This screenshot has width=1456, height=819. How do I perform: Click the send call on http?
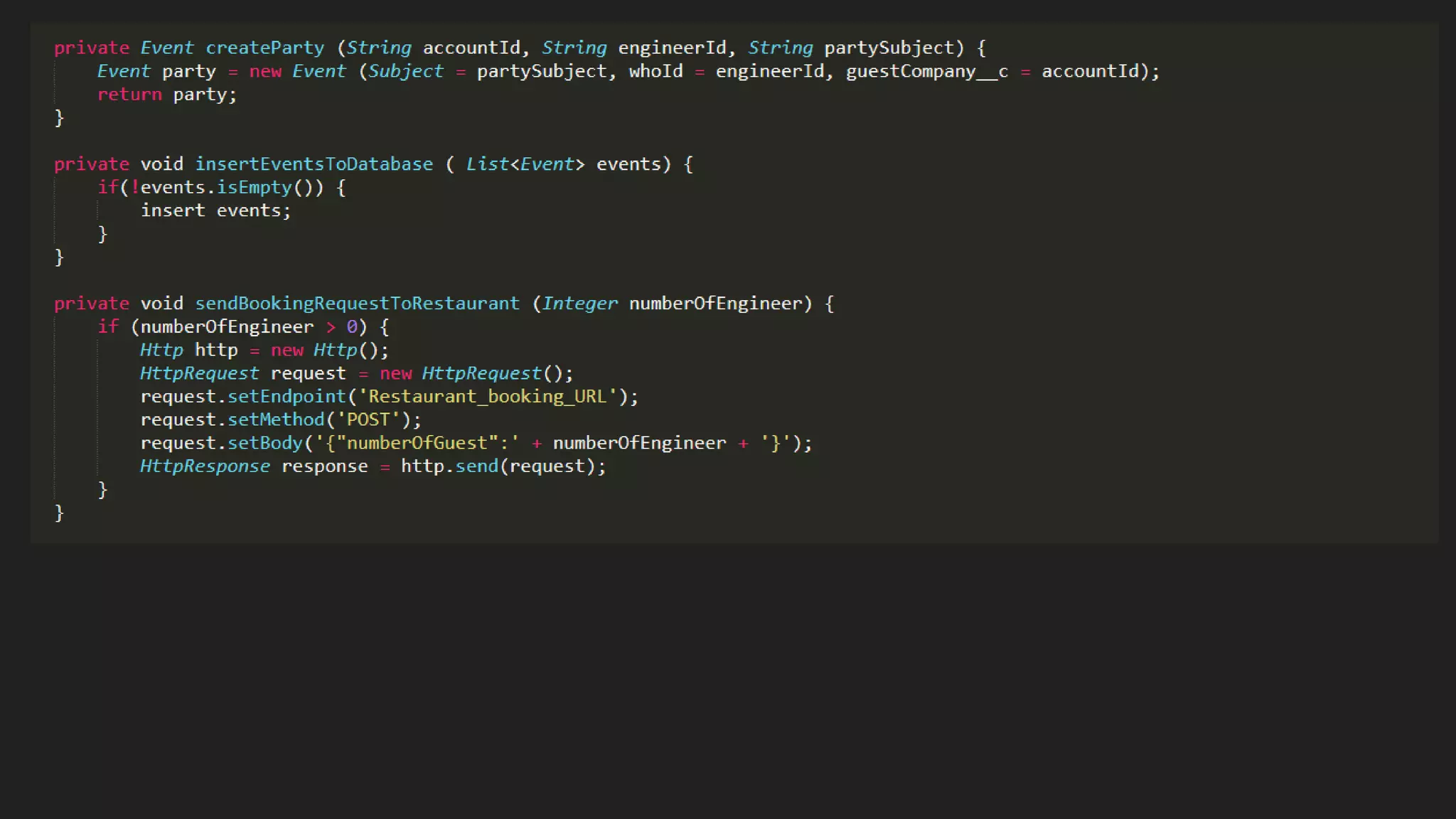476,466
